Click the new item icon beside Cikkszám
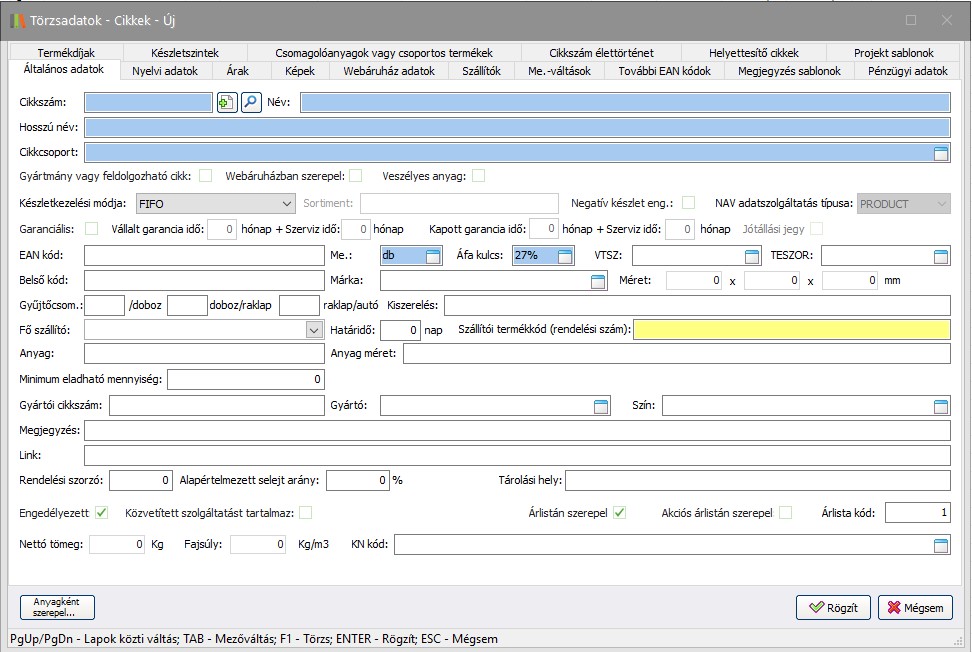 click(x=227, y=102)
